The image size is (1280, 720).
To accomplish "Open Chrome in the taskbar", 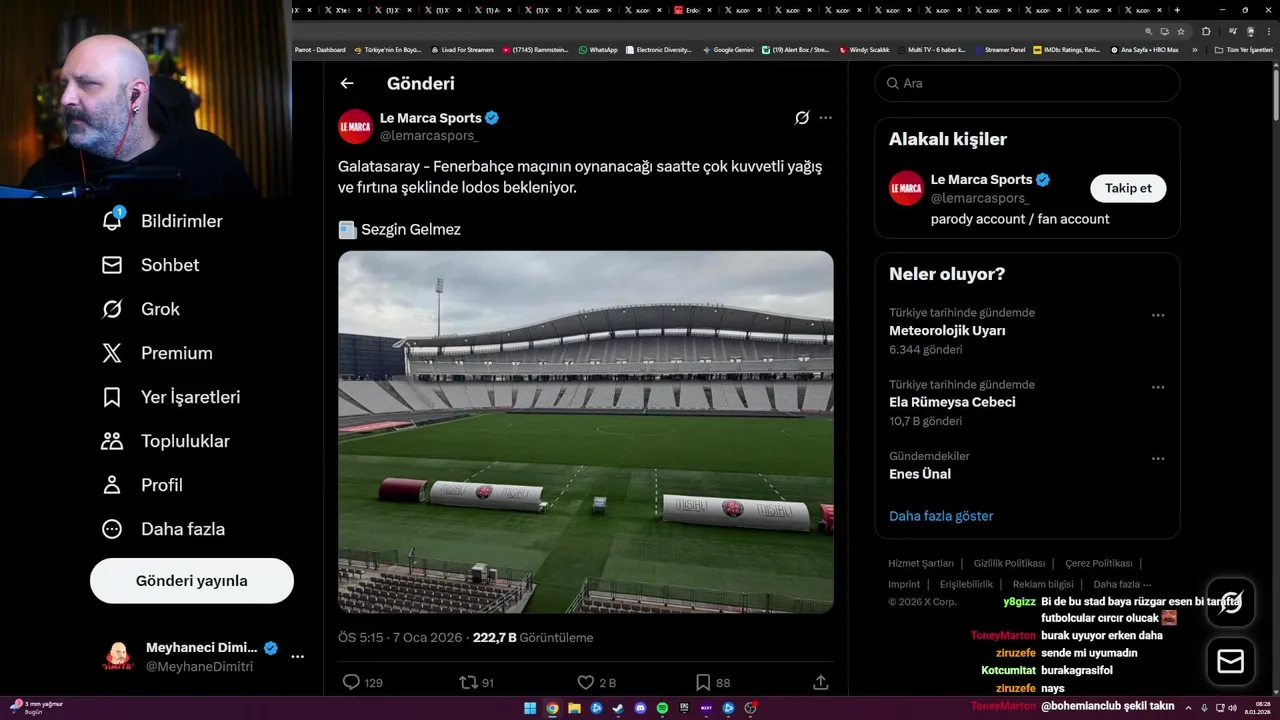I will click(552, 708).
